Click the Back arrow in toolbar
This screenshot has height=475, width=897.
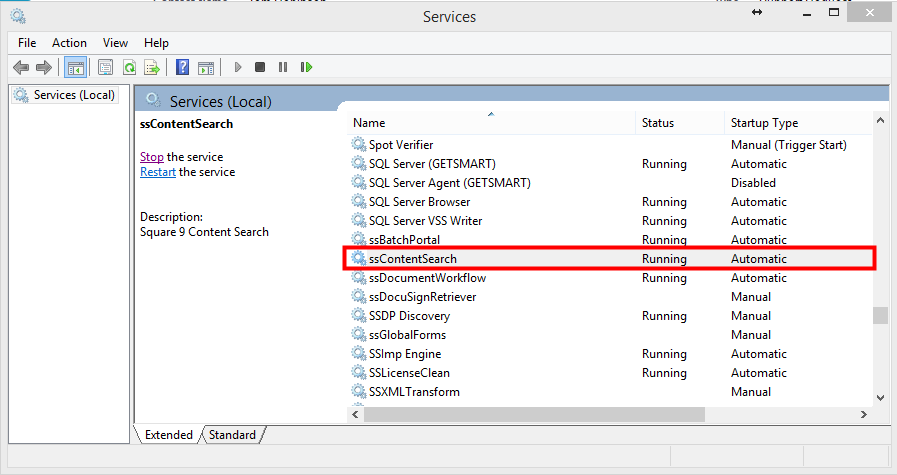pyautogui.click(x=21, y=67)
